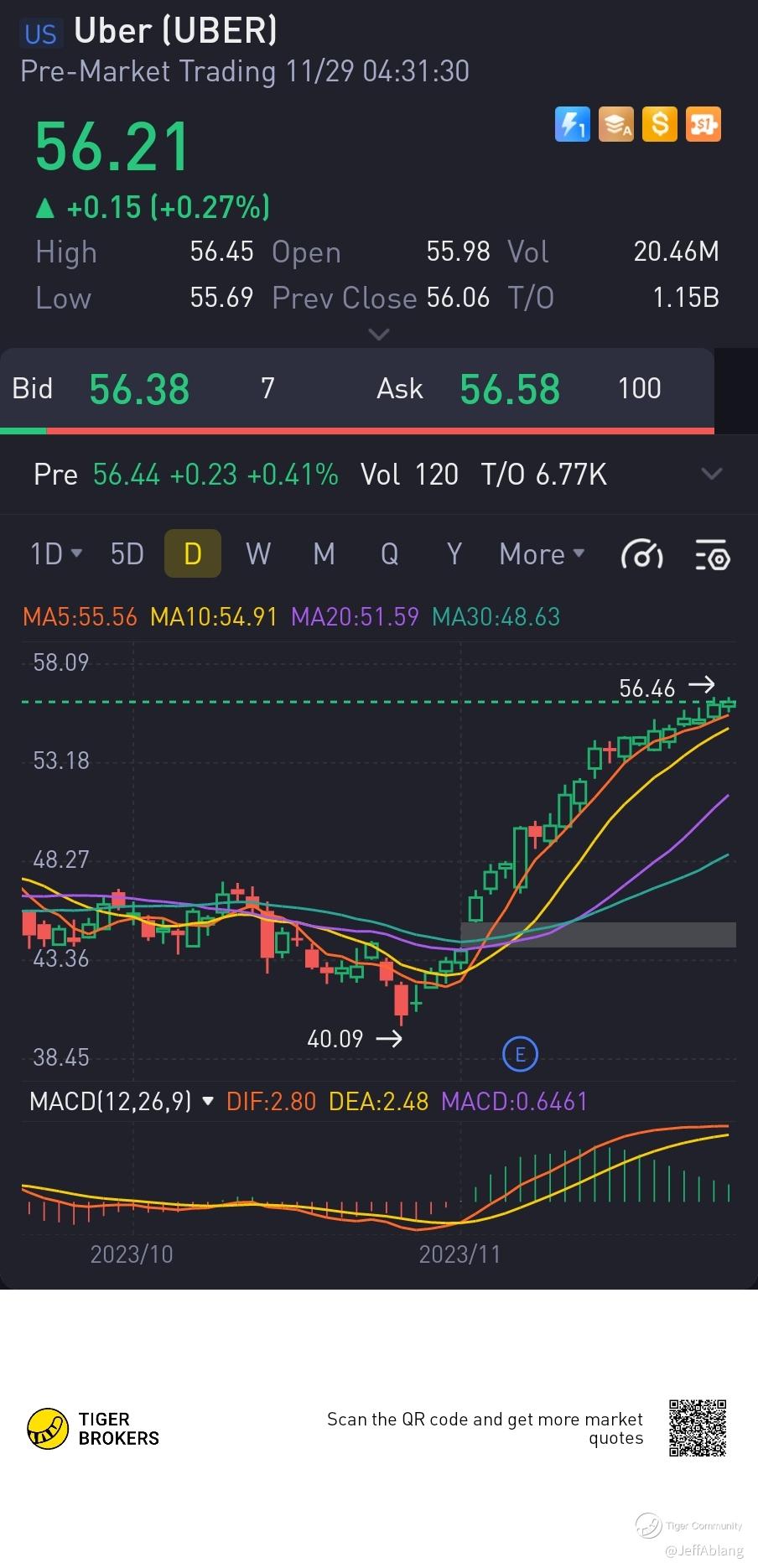Tap the MACD:0.6461 value
Viewport: 758px width, 1568px height.
point(515,1101)
